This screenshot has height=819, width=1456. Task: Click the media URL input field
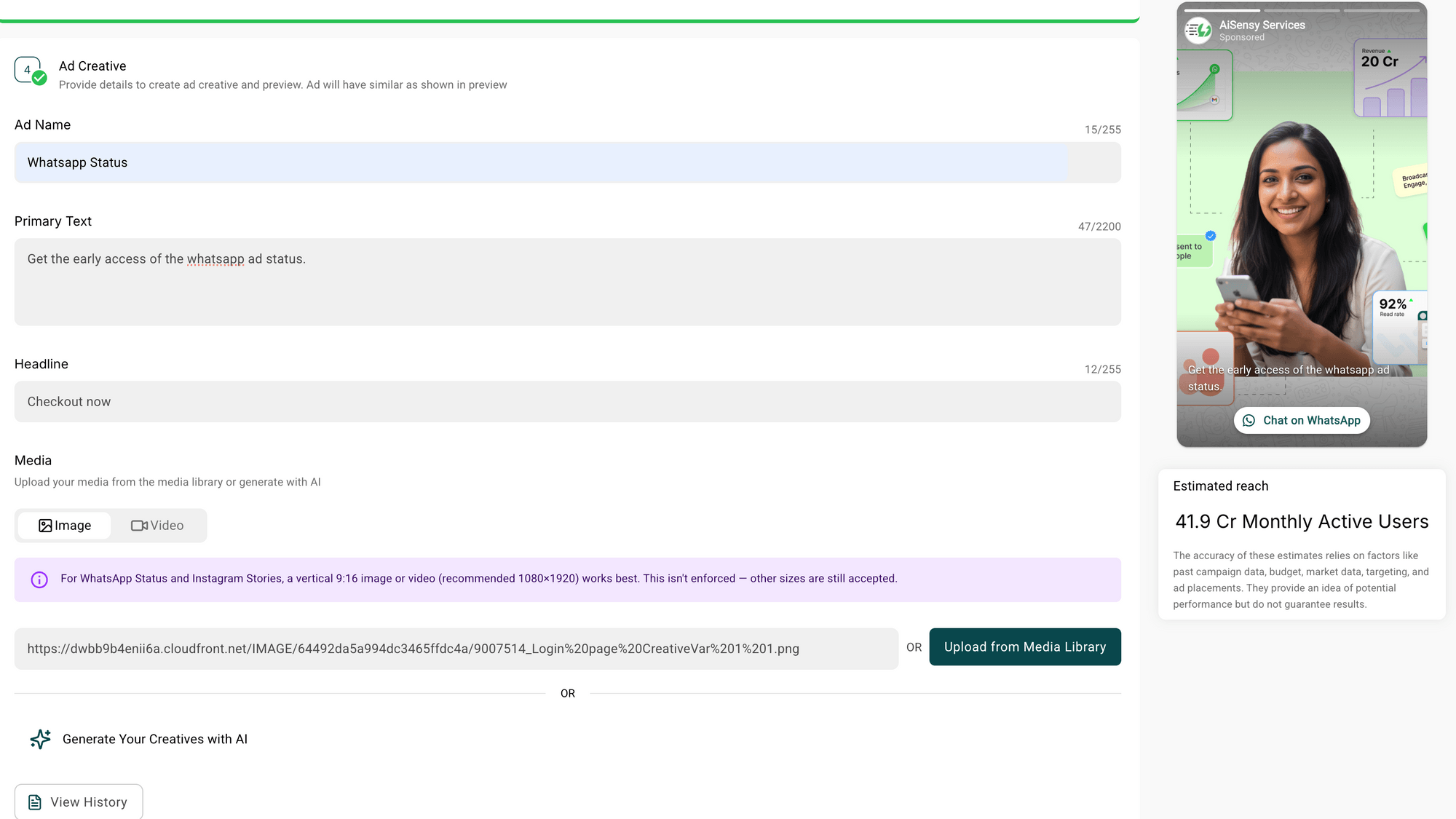point(456,649)
